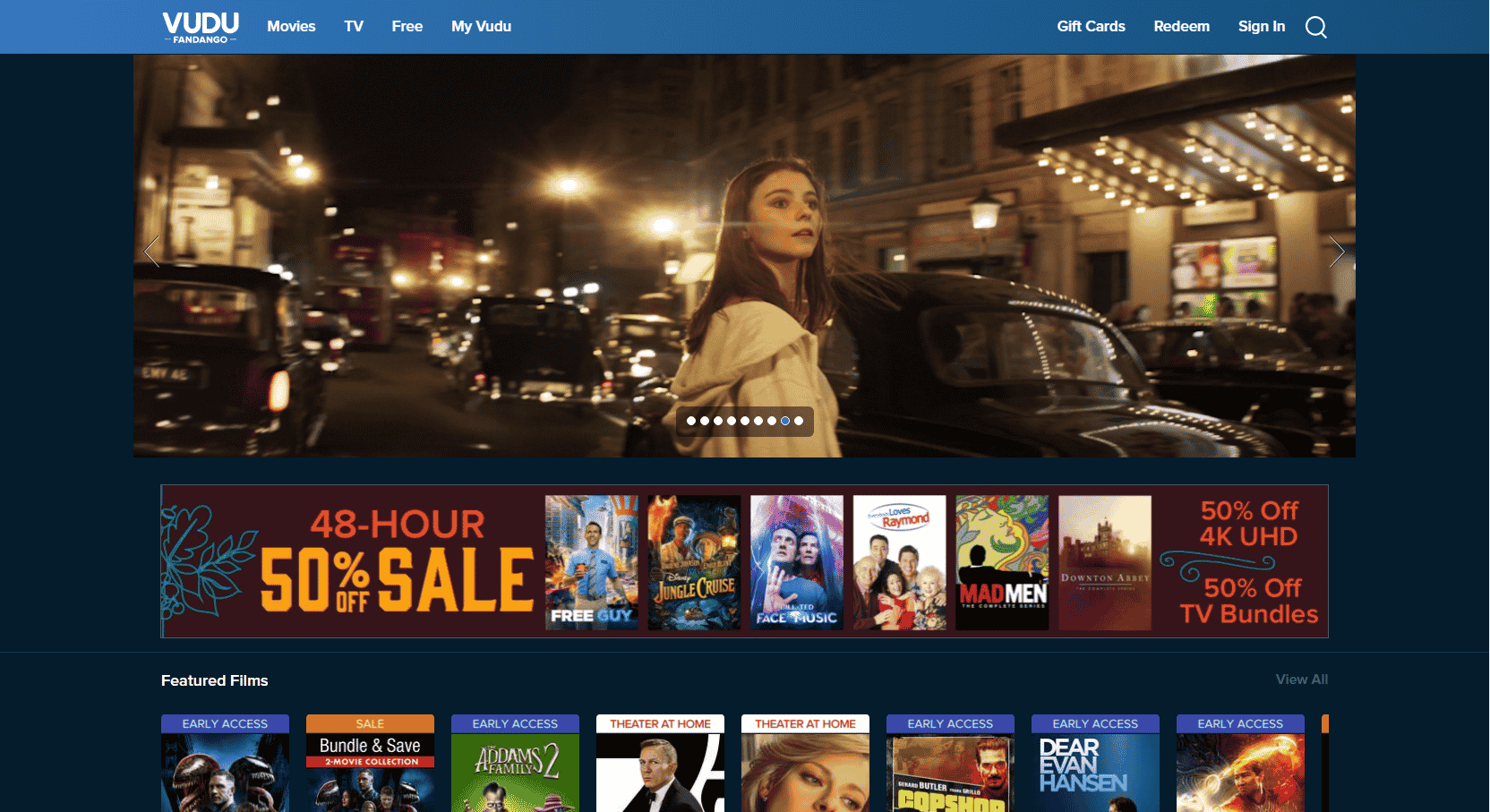The height and width of the screenshot is (812, 1490).
Task: Open the Movies menu
Action: (291, 27)
